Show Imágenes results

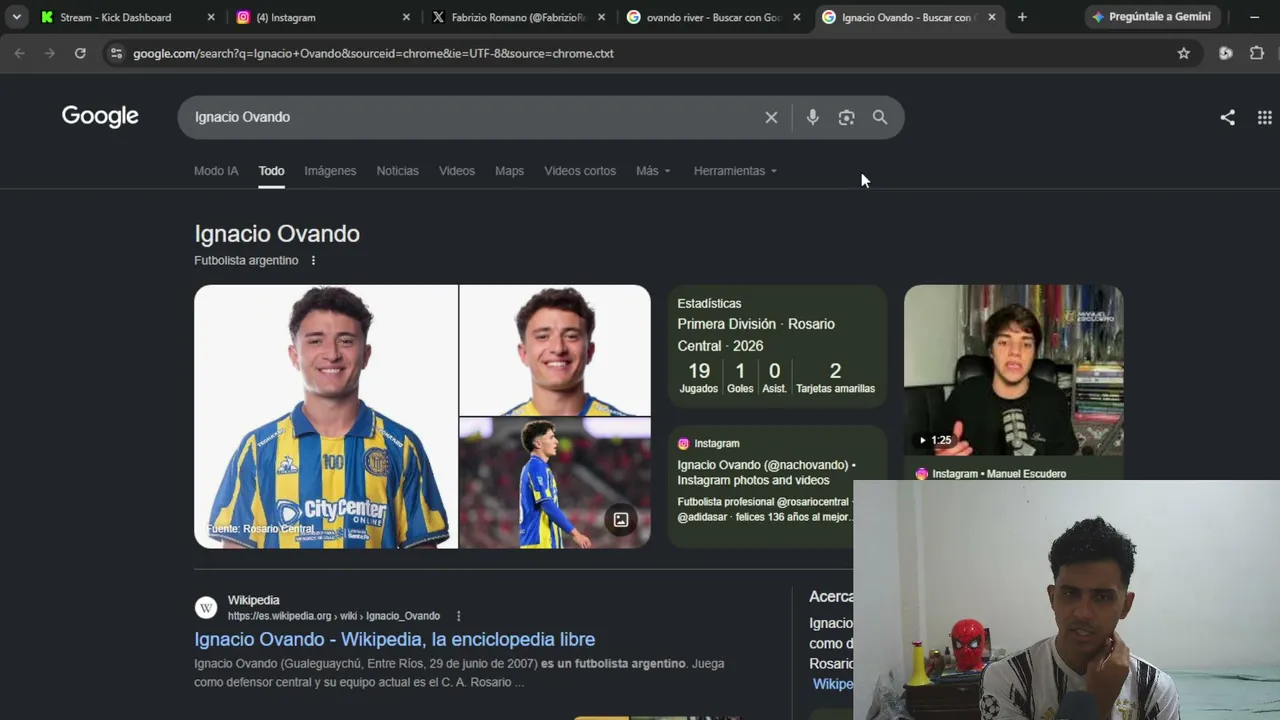pos(330,171)
